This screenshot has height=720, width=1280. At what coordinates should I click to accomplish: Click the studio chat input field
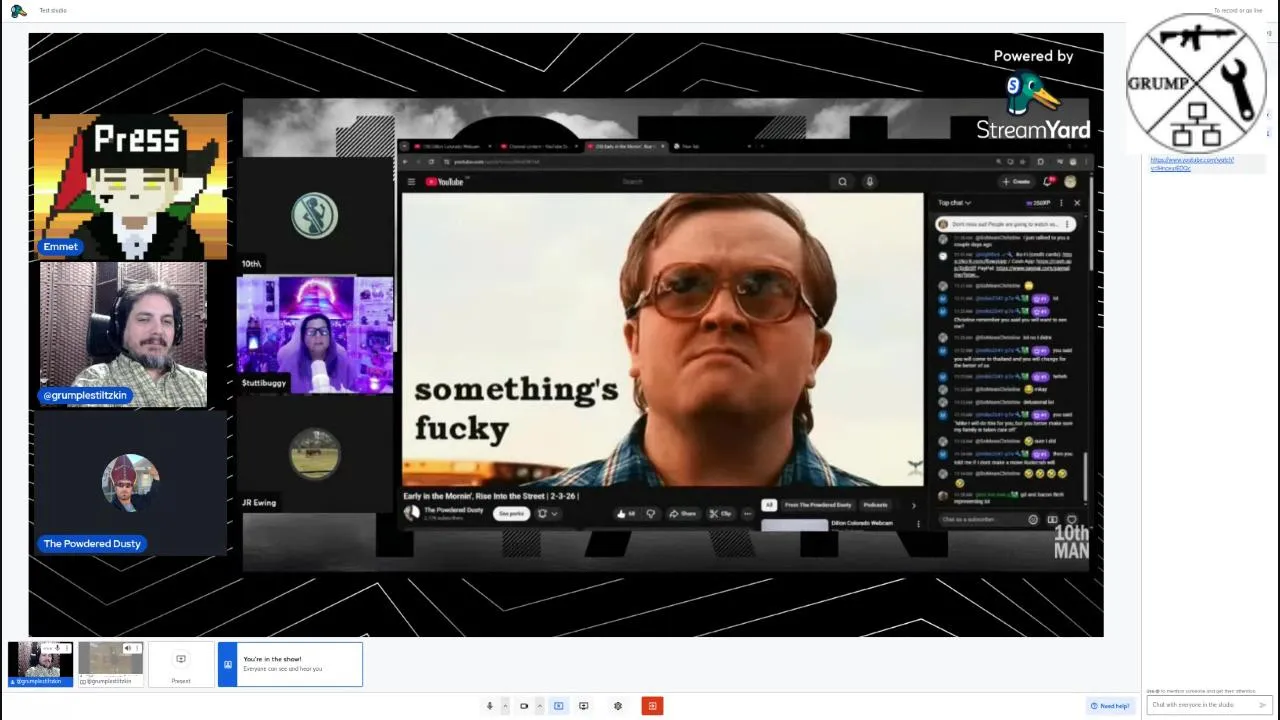(1209, 705)
